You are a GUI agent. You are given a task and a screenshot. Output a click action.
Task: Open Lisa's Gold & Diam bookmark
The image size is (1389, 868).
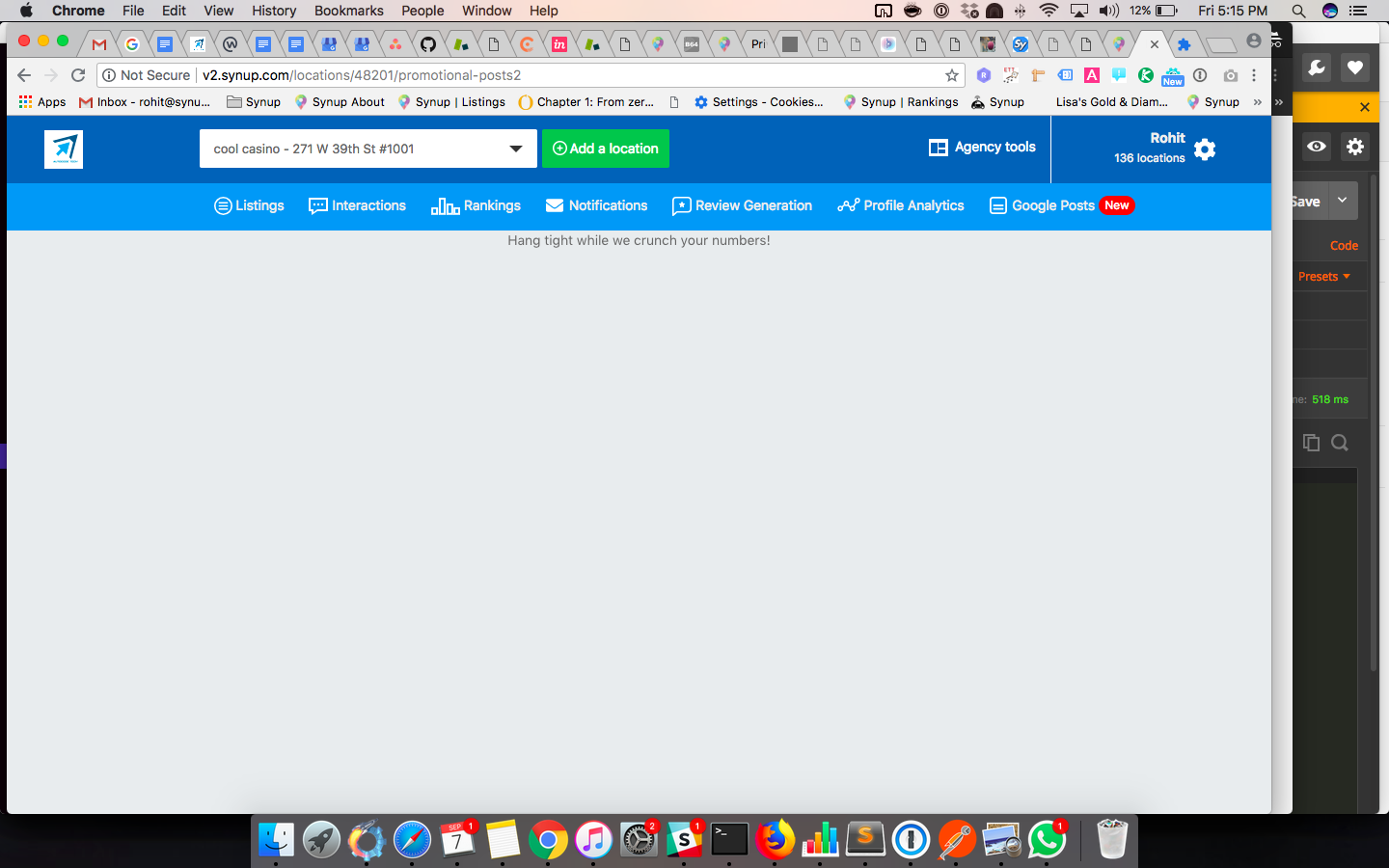click(1111, 102)
